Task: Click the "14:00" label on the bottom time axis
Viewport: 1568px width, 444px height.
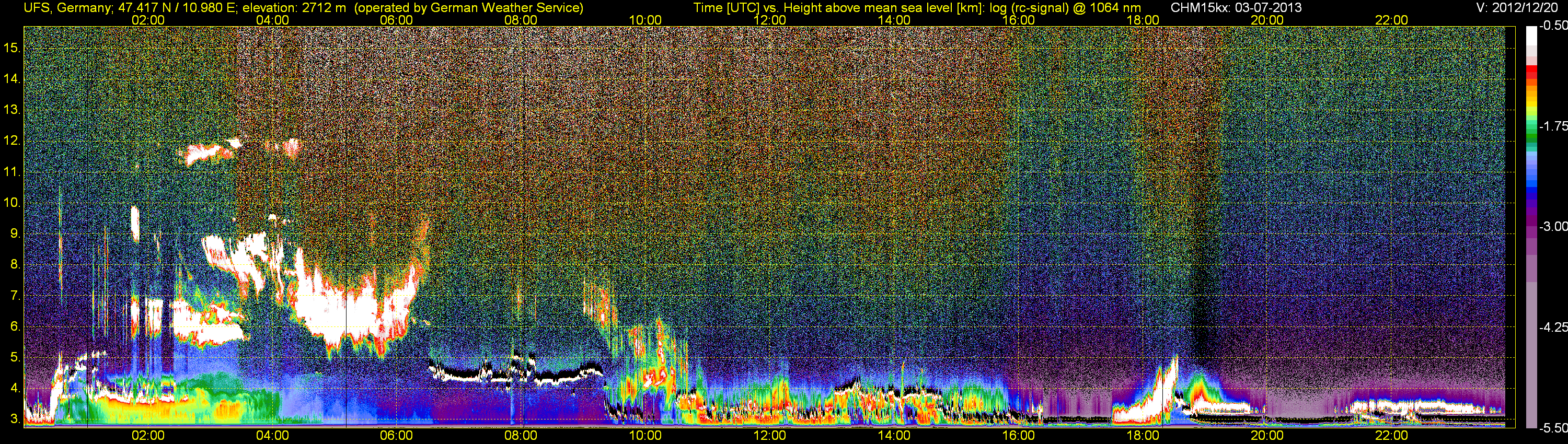Action: (894, 436)
